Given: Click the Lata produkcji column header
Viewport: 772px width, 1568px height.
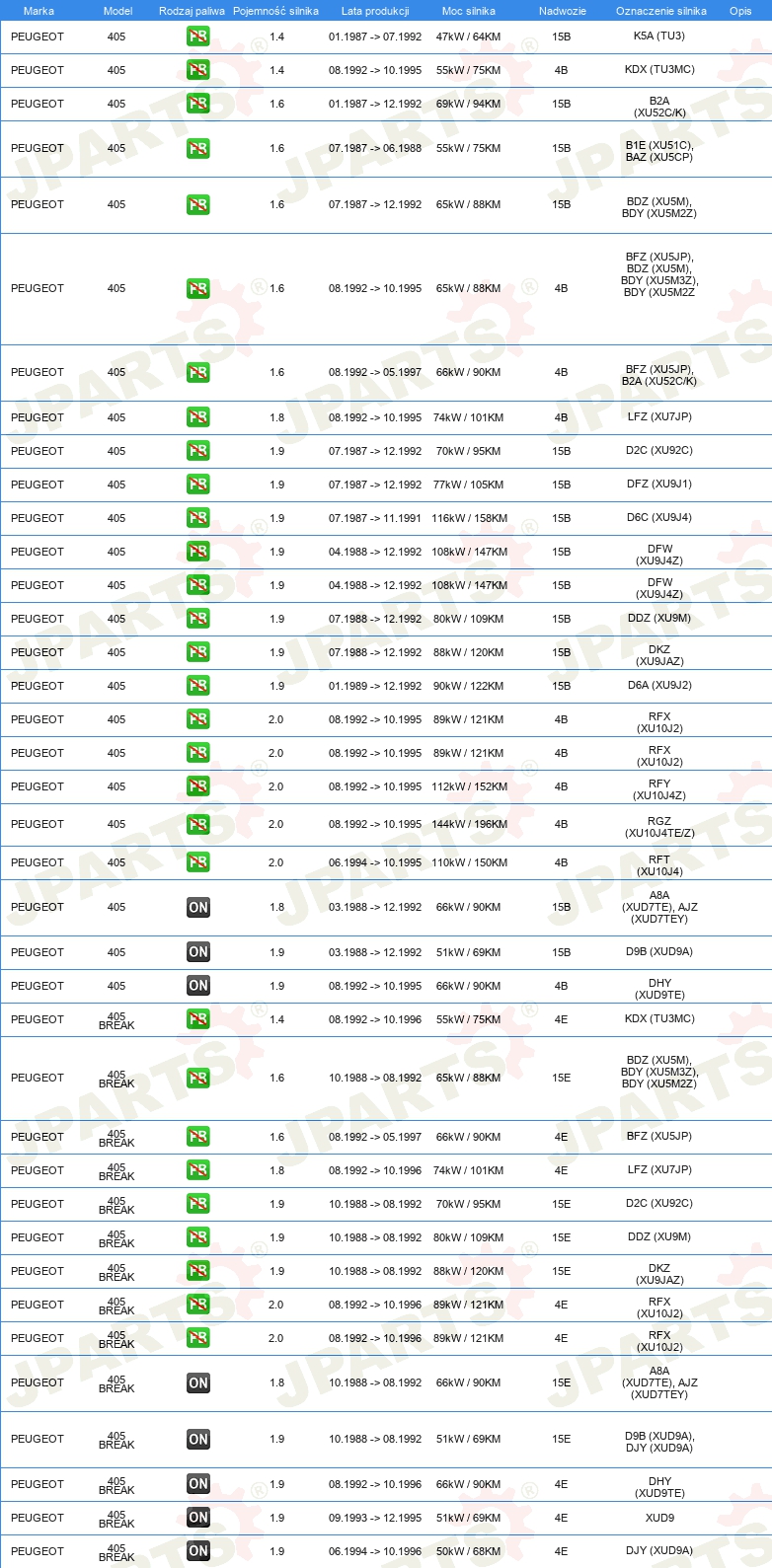Looking at the screenshot, I should pos(375,11).
